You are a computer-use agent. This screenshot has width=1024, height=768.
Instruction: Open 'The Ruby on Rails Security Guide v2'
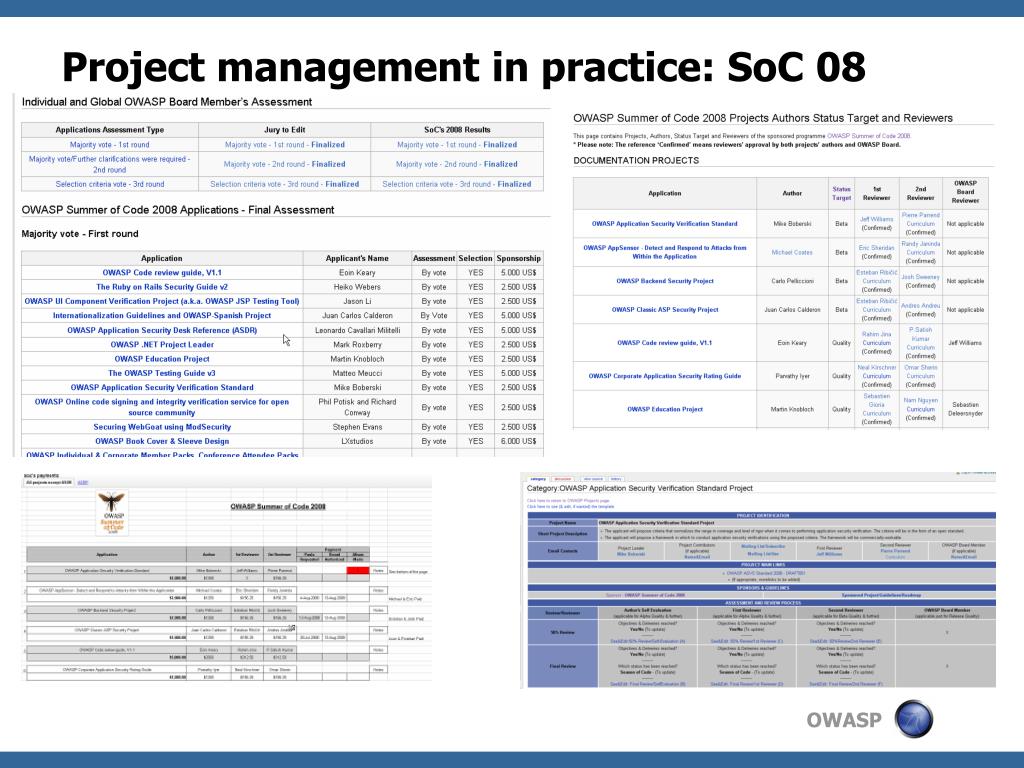click(x=162, y=287)
